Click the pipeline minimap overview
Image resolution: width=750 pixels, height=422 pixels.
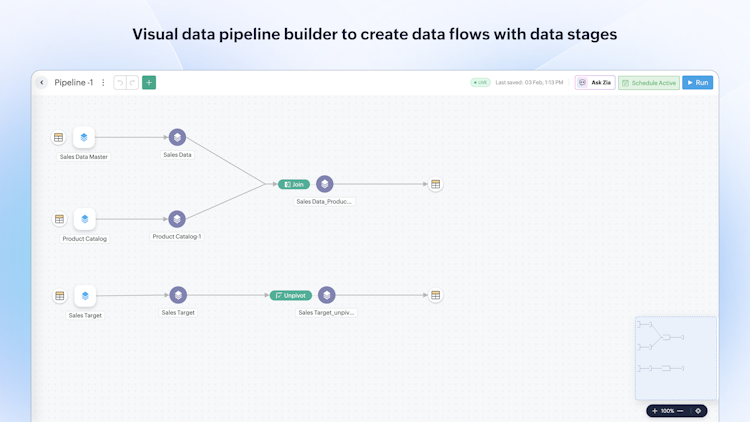click(676, 358)
